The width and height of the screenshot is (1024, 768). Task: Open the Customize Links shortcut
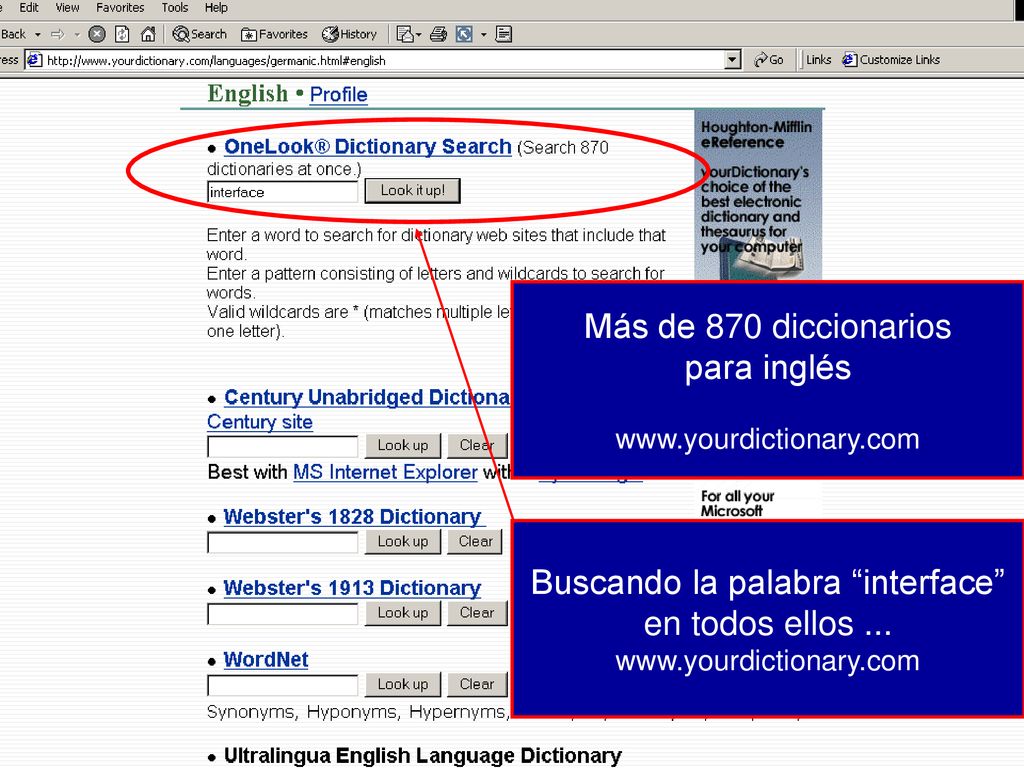[891, 60]
